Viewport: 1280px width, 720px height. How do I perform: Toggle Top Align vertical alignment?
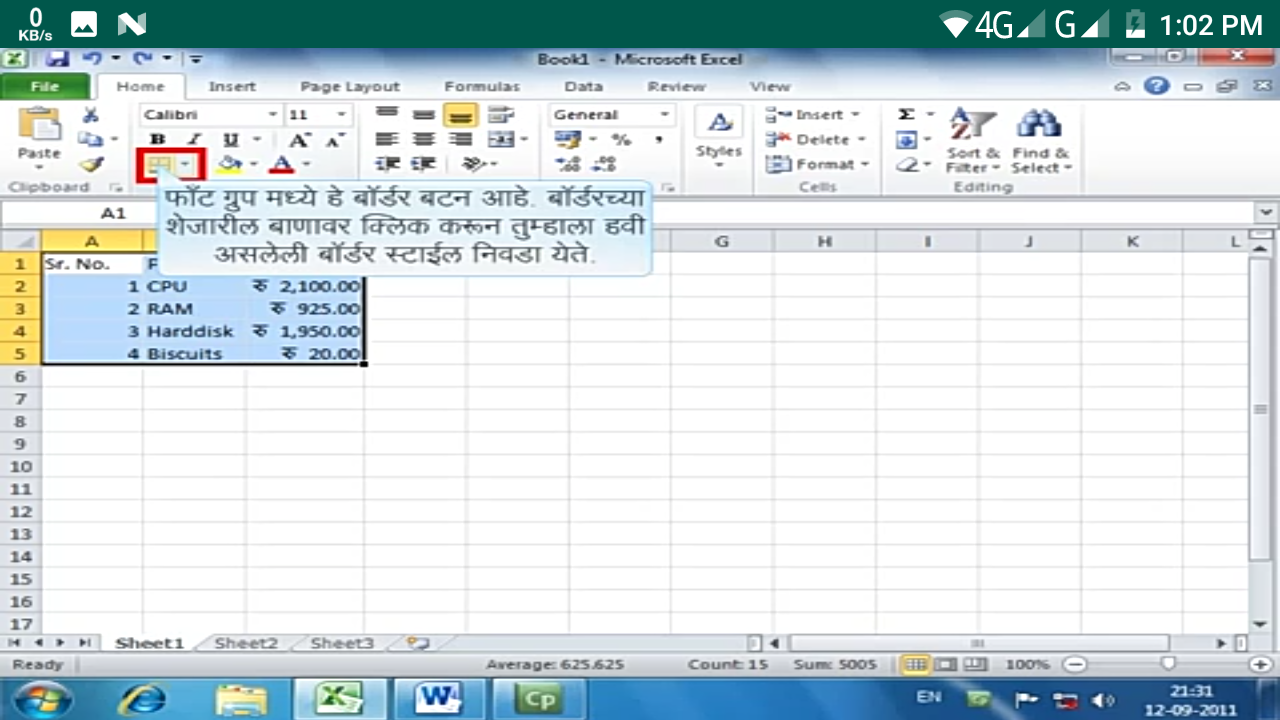click(387, 114)
